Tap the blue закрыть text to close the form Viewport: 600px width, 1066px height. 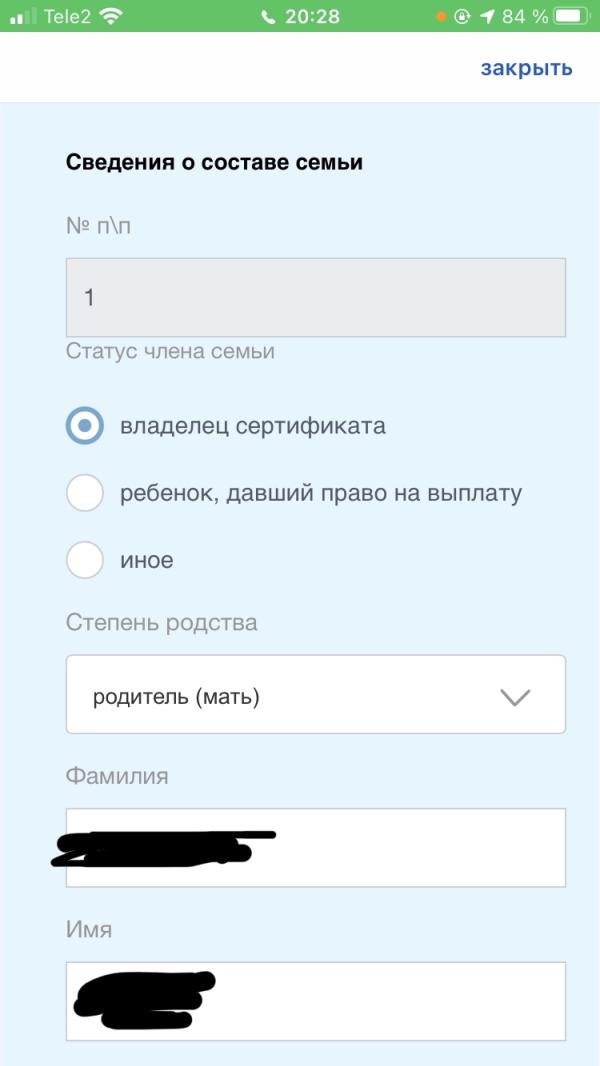click(526, 67)
